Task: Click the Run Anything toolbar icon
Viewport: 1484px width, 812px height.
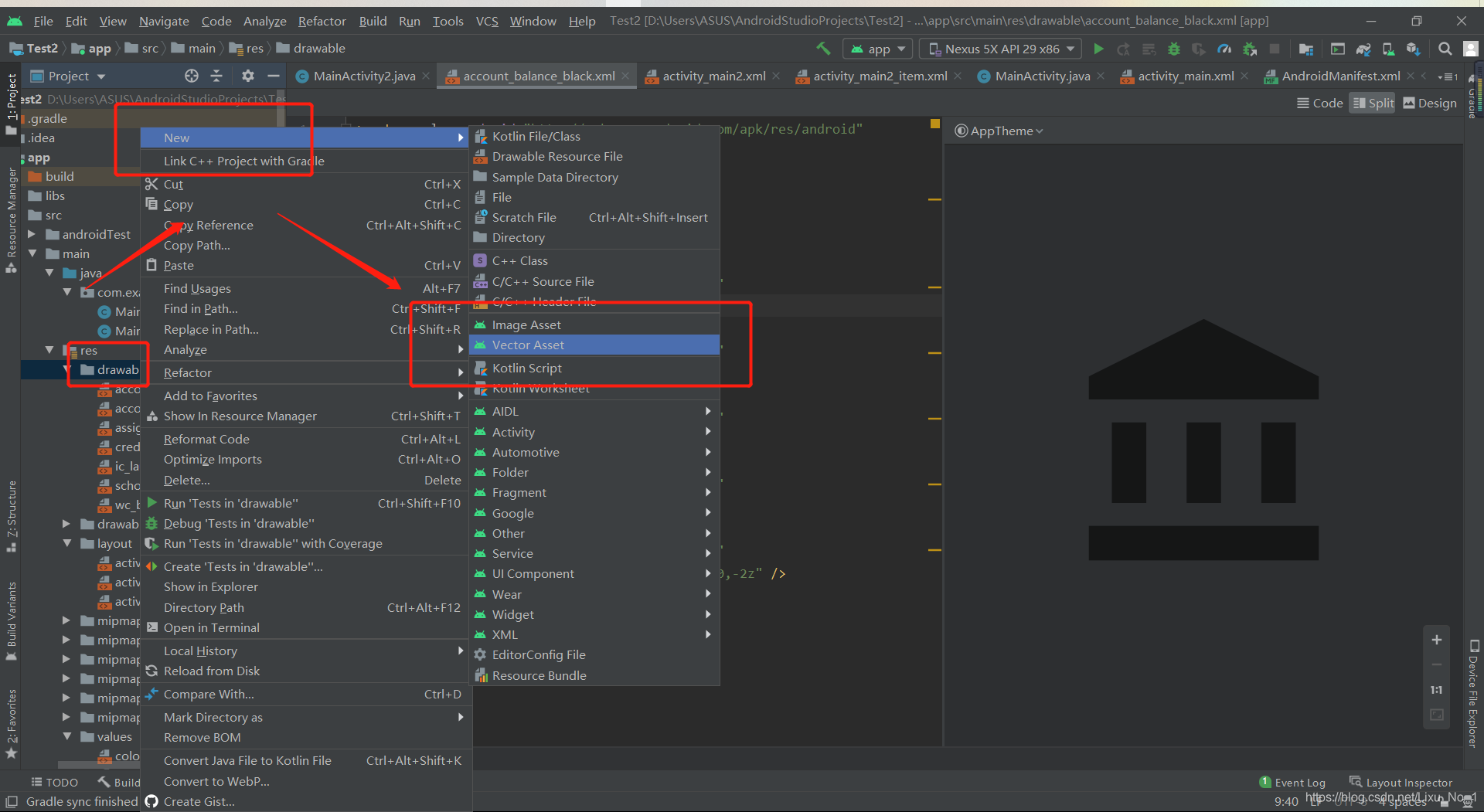Action: point(1338,49)
